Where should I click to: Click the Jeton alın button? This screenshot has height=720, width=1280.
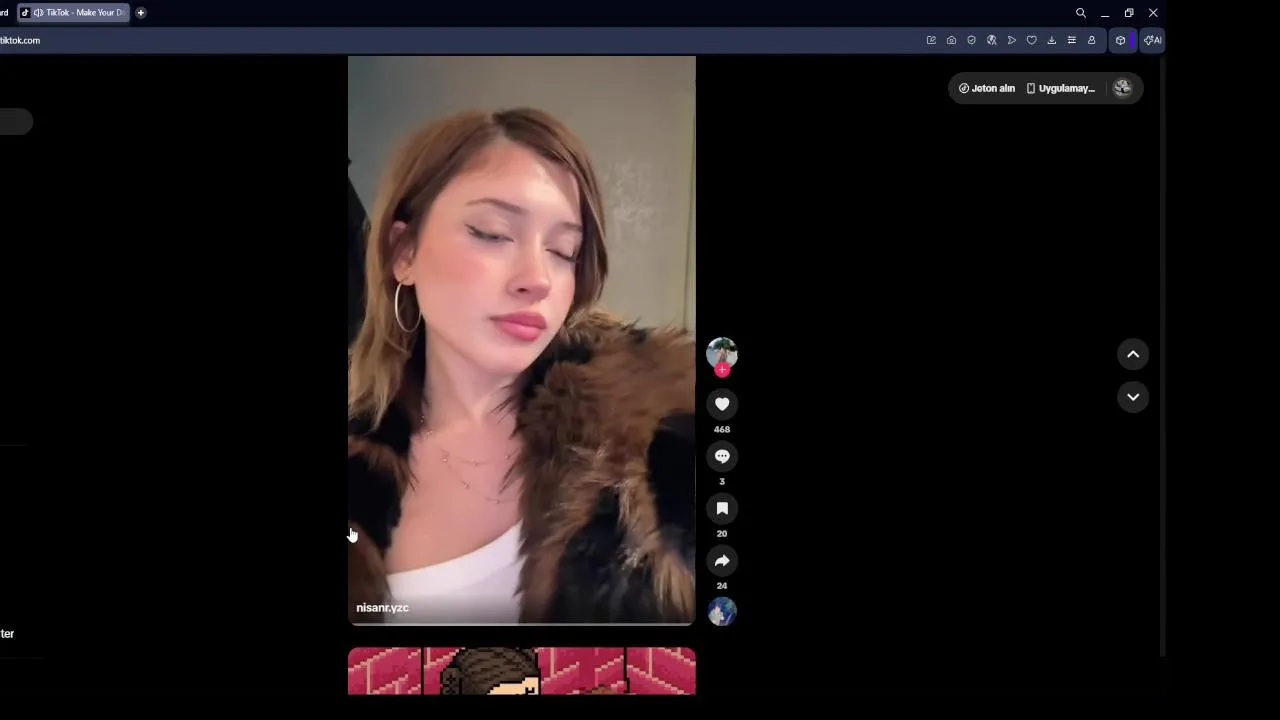(x=987, y=88)
